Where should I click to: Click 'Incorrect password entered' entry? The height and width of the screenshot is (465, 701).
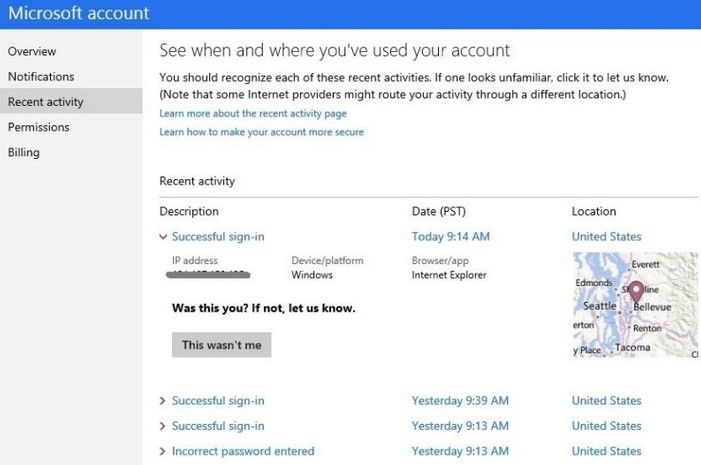[x=243, y=451]
